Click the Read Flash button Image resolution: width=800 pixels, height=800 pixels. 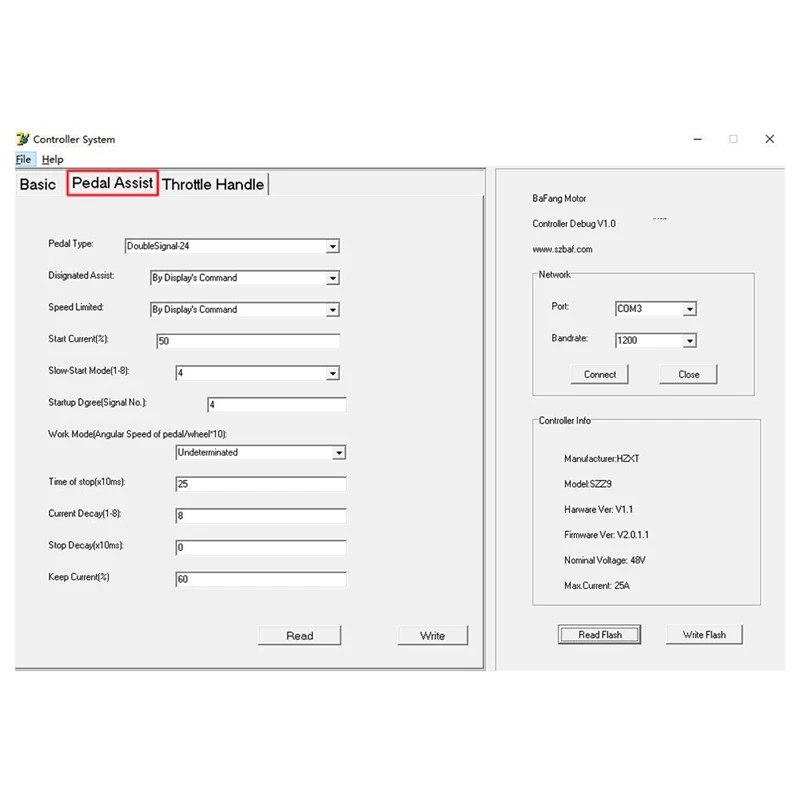(599, 635)
